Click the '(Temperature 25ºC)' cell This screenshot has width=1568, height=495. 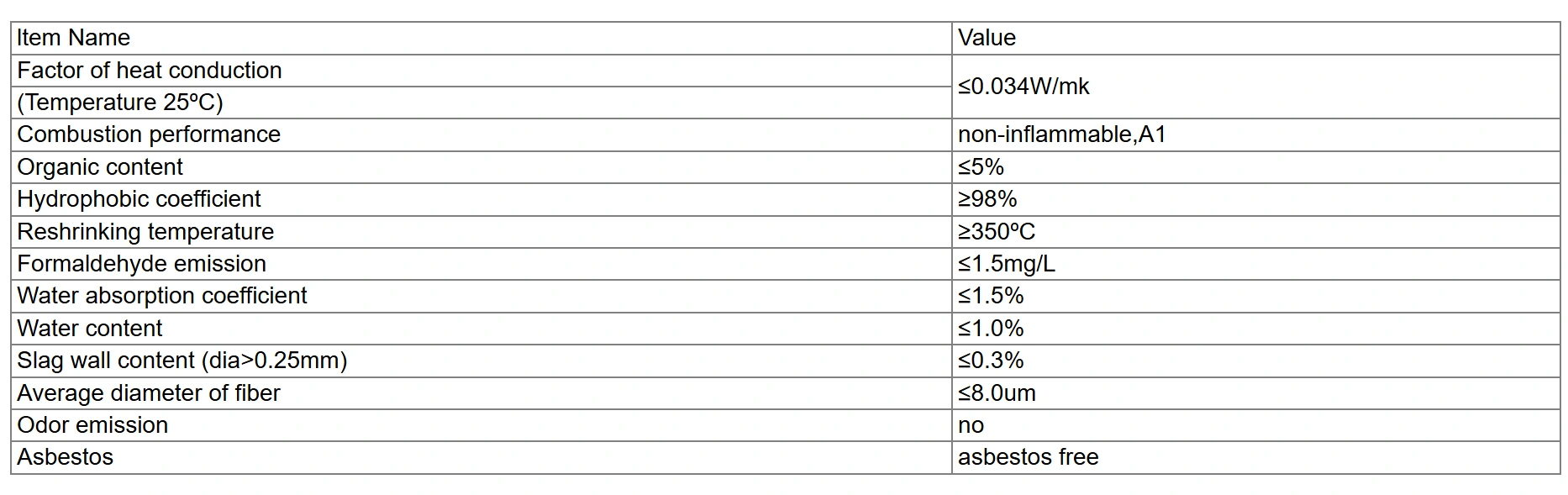[x=120, y=103]
